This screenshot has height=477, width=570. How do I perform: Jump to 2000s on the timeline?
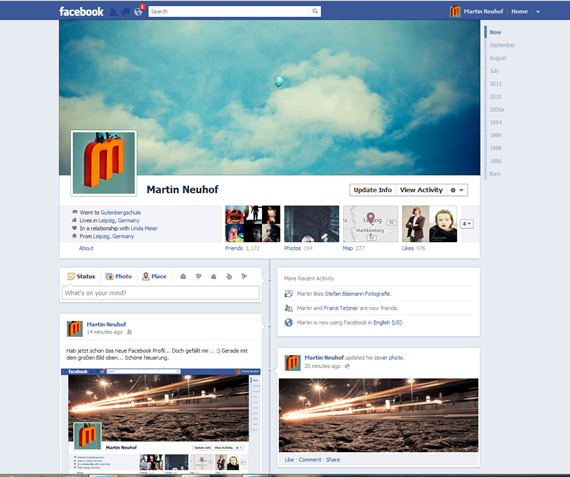point(497,109)
